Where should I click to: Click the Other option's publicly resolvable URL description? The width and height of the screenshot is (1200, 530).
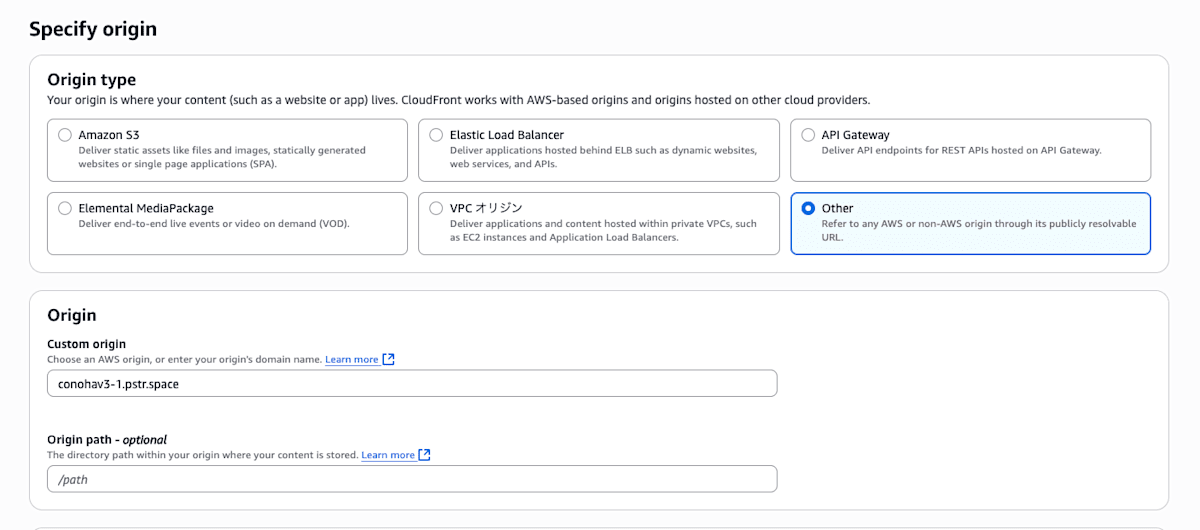(979, 231)
